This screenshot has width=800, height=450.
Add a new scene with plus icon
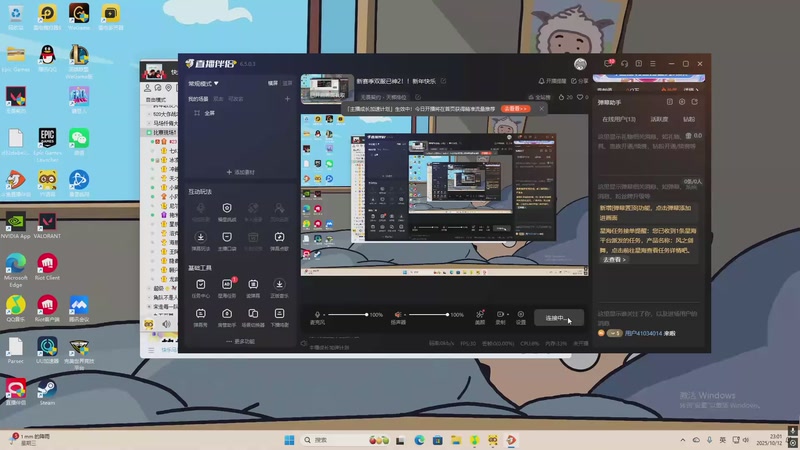287,99
